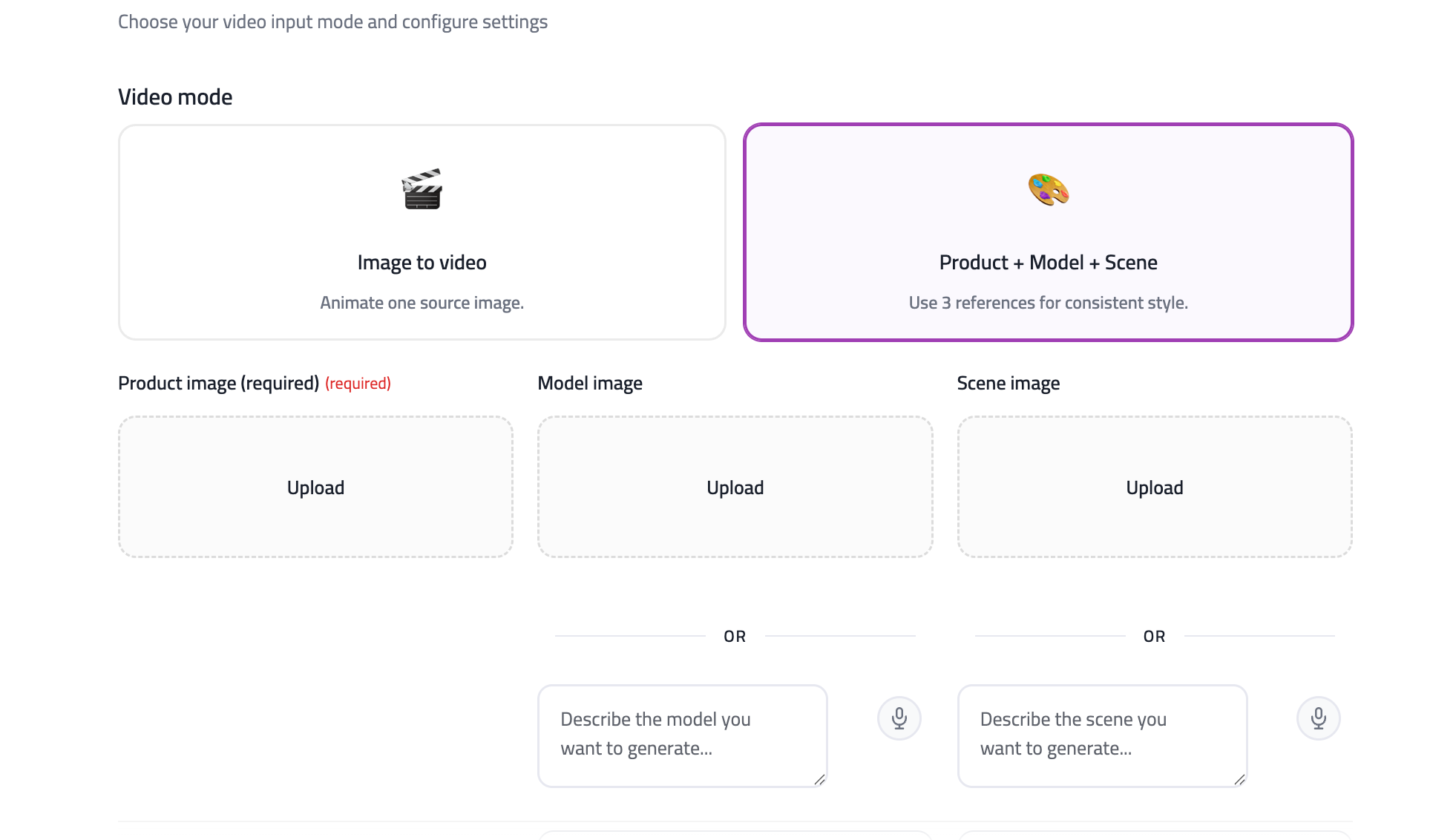Open the Scene image Upload area
1456x840 pixels.
click(1155, 487)
